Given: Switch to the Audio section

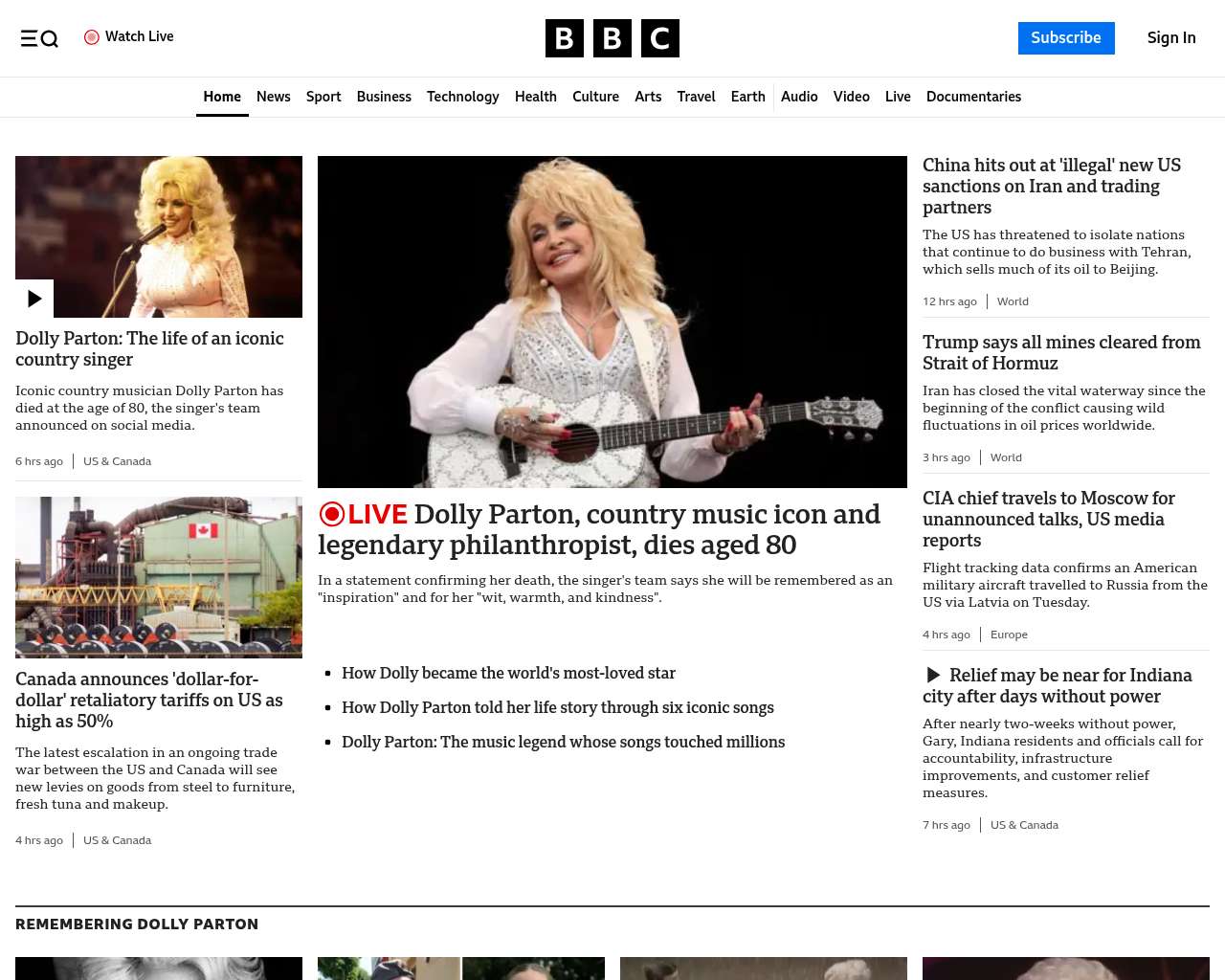Looking at the screenshot, I should tap(799, 97).
